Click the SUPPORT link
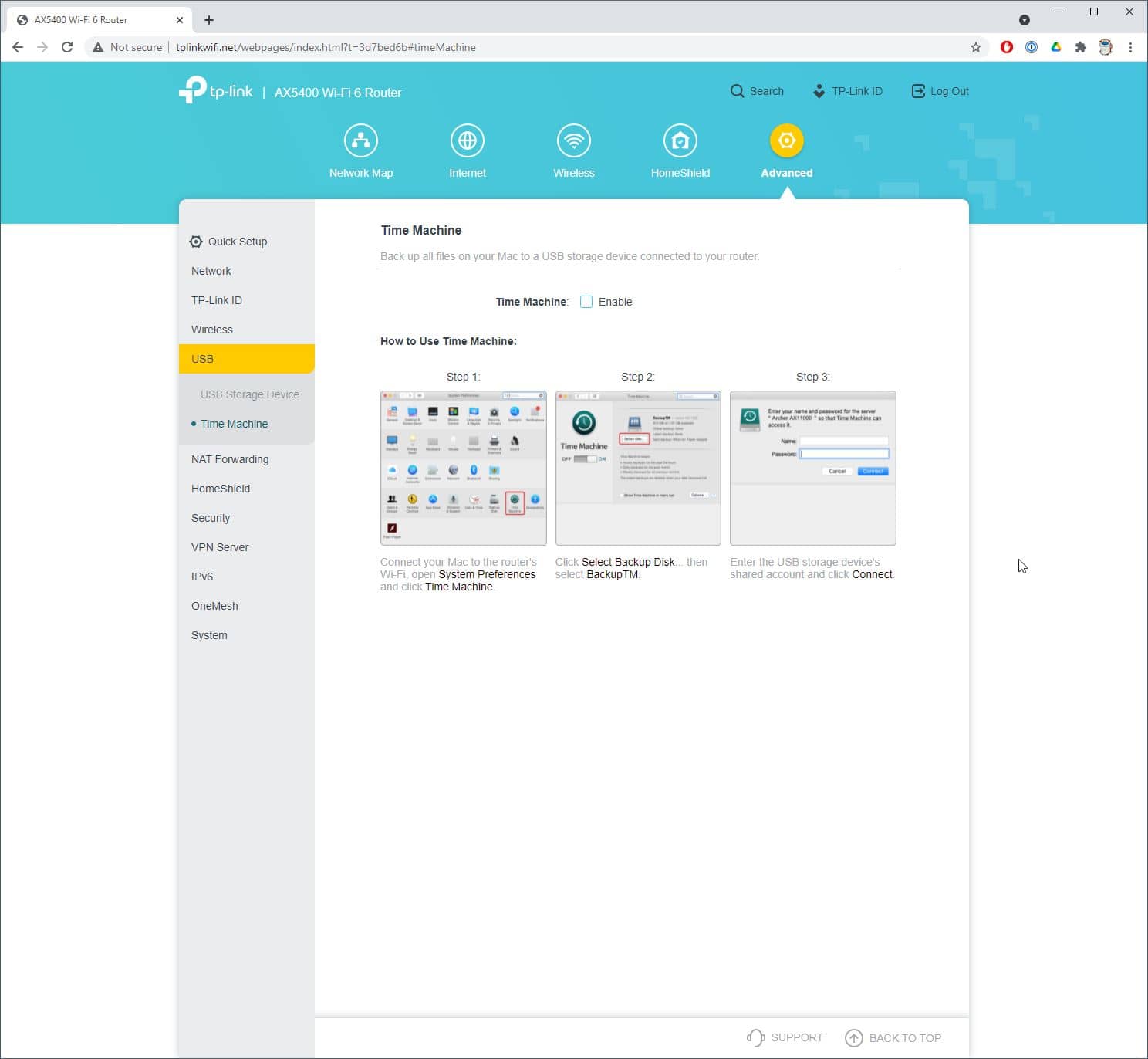This screenshot has height=1059, width=1148. click(x=796, y=1038)
